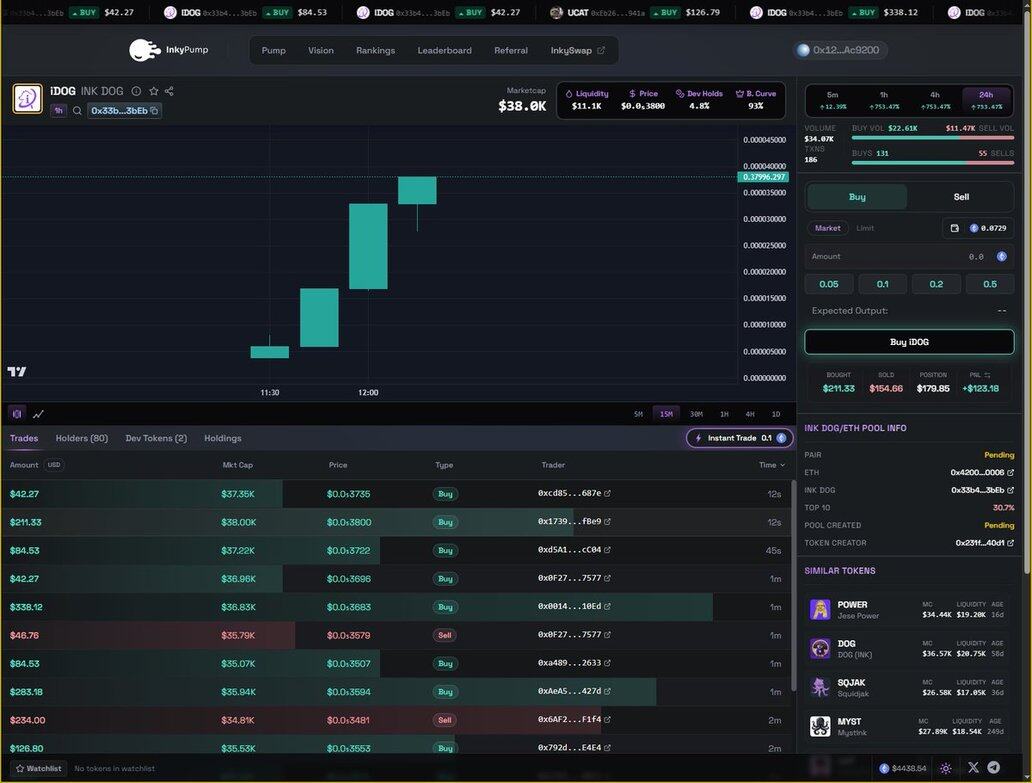1032x783 pixels.
Task: Click the Buy iDOG button
Action: pyautogui.click(x=909, y=342)
